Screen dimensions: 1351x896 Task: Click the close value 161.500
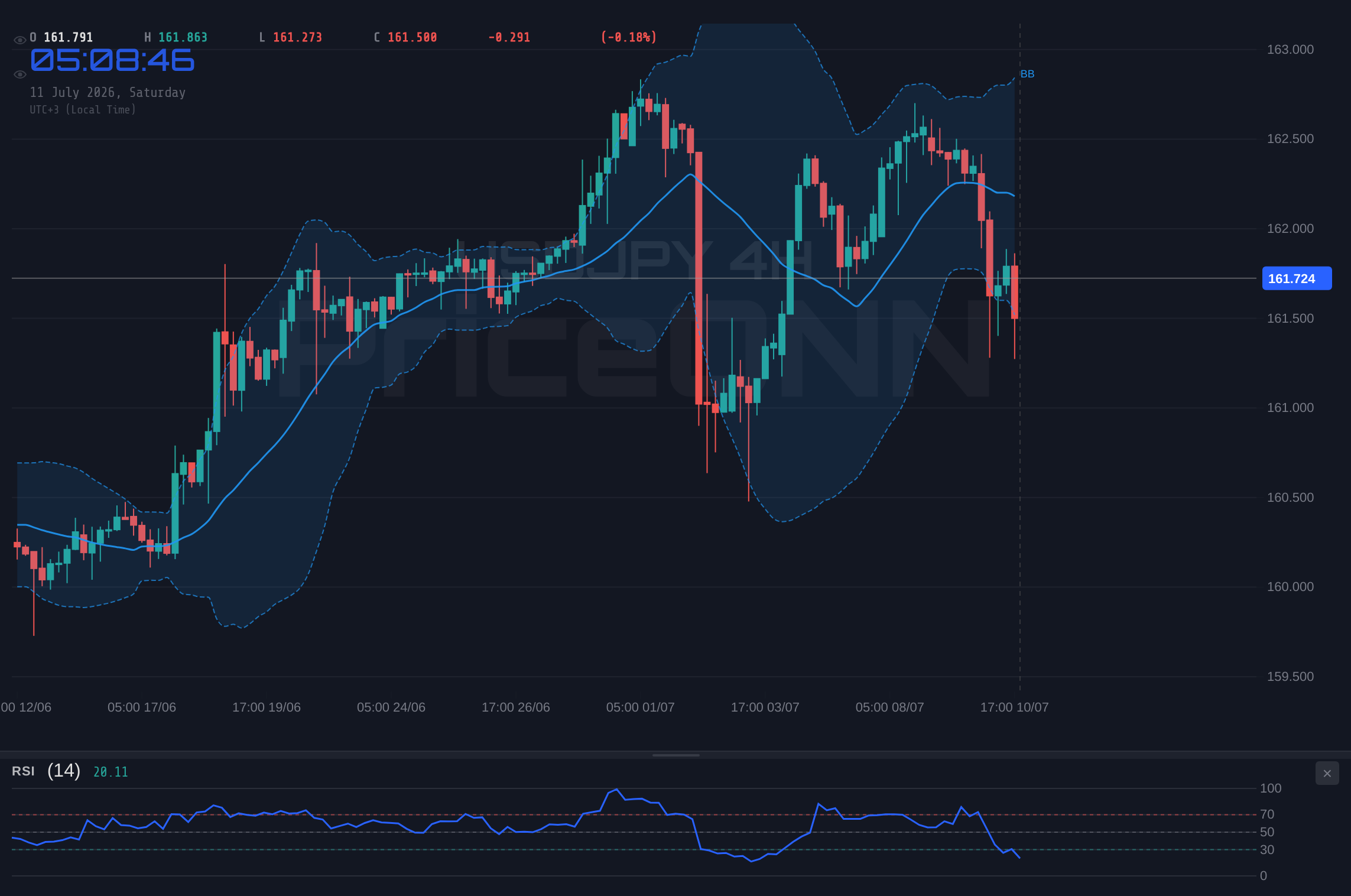pos(412,37)
